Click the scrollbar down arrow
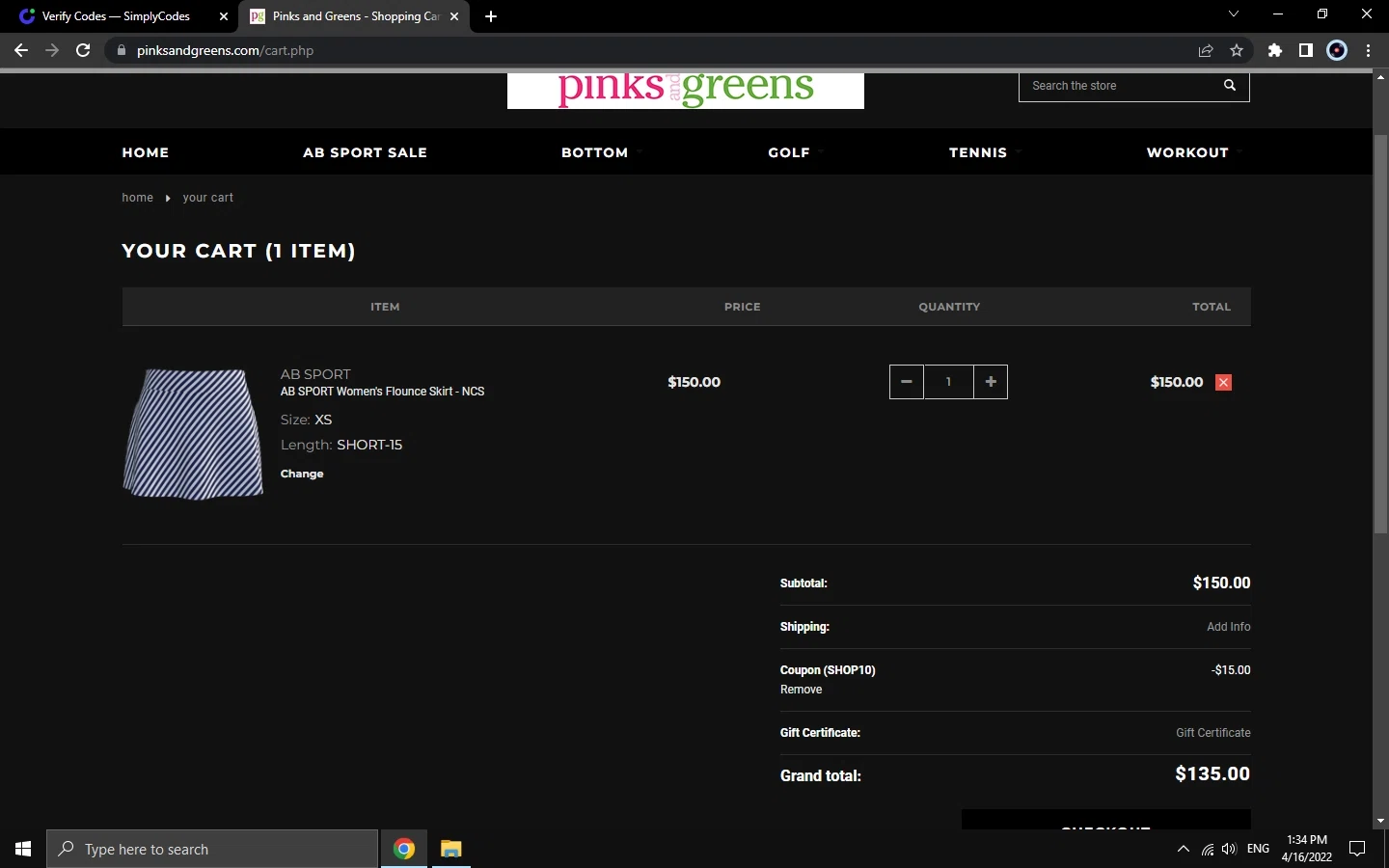 (1380, 821)
